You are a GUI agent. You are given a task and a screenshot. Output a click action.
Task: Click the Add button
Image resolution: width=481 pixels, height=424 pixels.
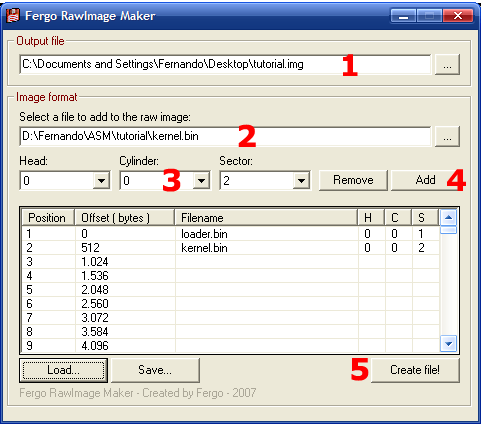pos(425,180)
